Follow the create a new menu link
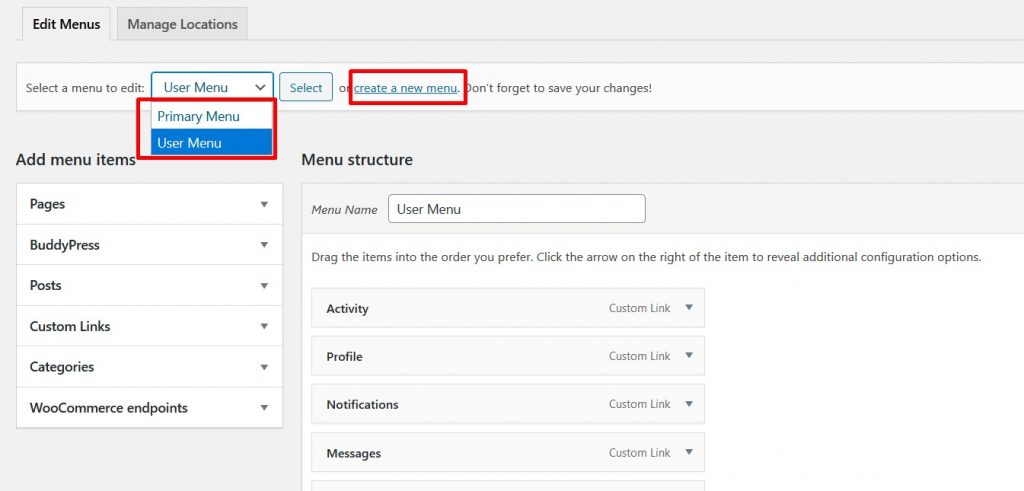Viewport: 1024px width, 491px height. 406,87
